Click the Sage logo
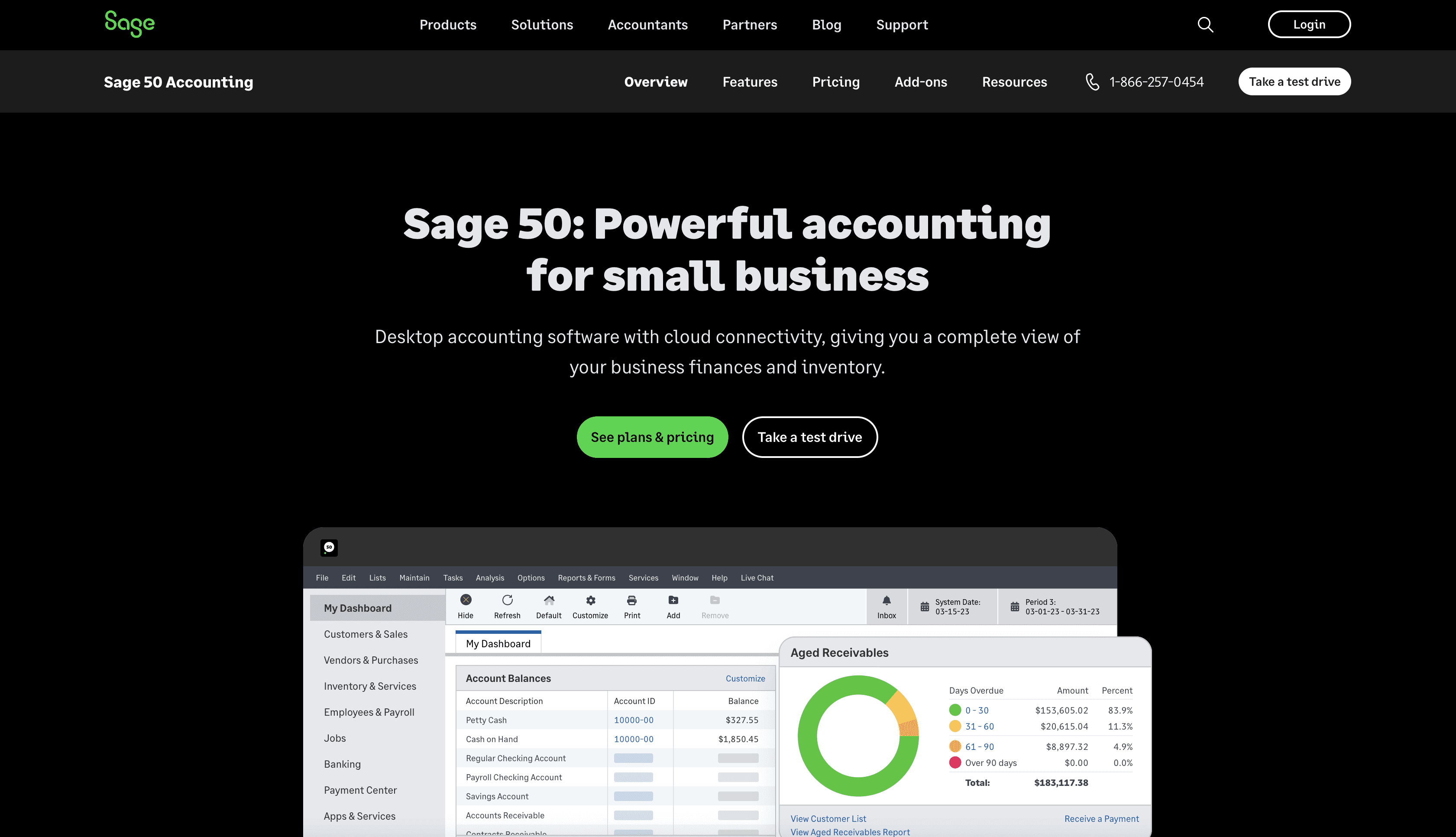 [x=129, y=24]
